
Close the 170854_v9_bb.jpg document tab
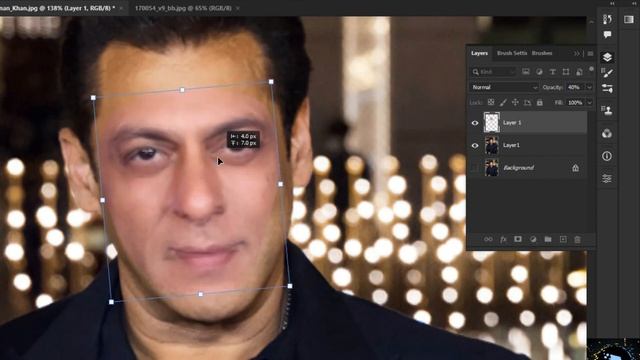tap(238, 8)
